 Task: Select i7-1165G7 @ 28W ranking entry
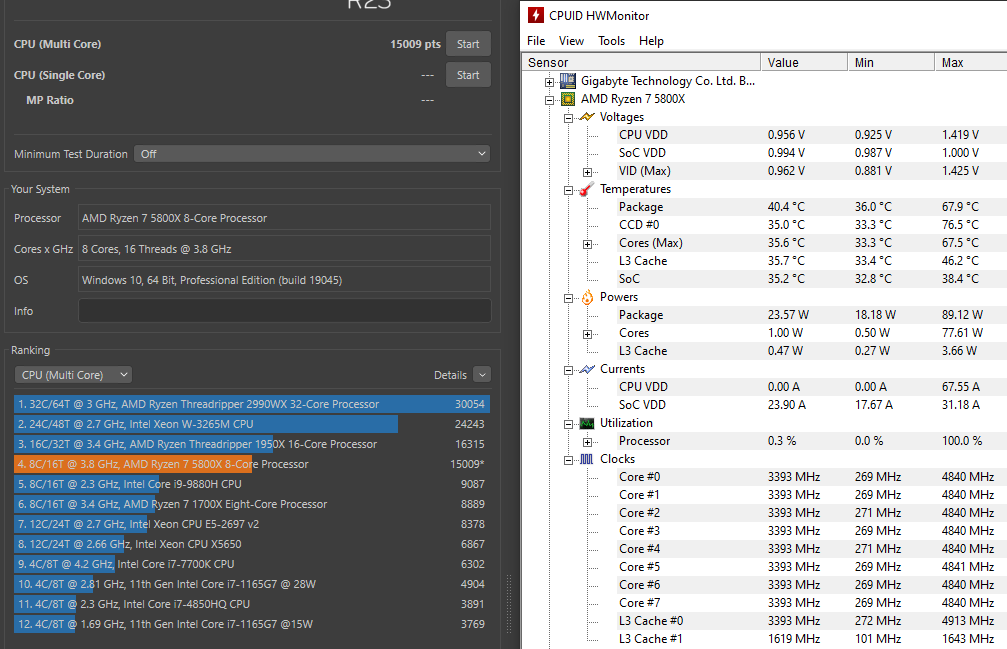point(252,584)
